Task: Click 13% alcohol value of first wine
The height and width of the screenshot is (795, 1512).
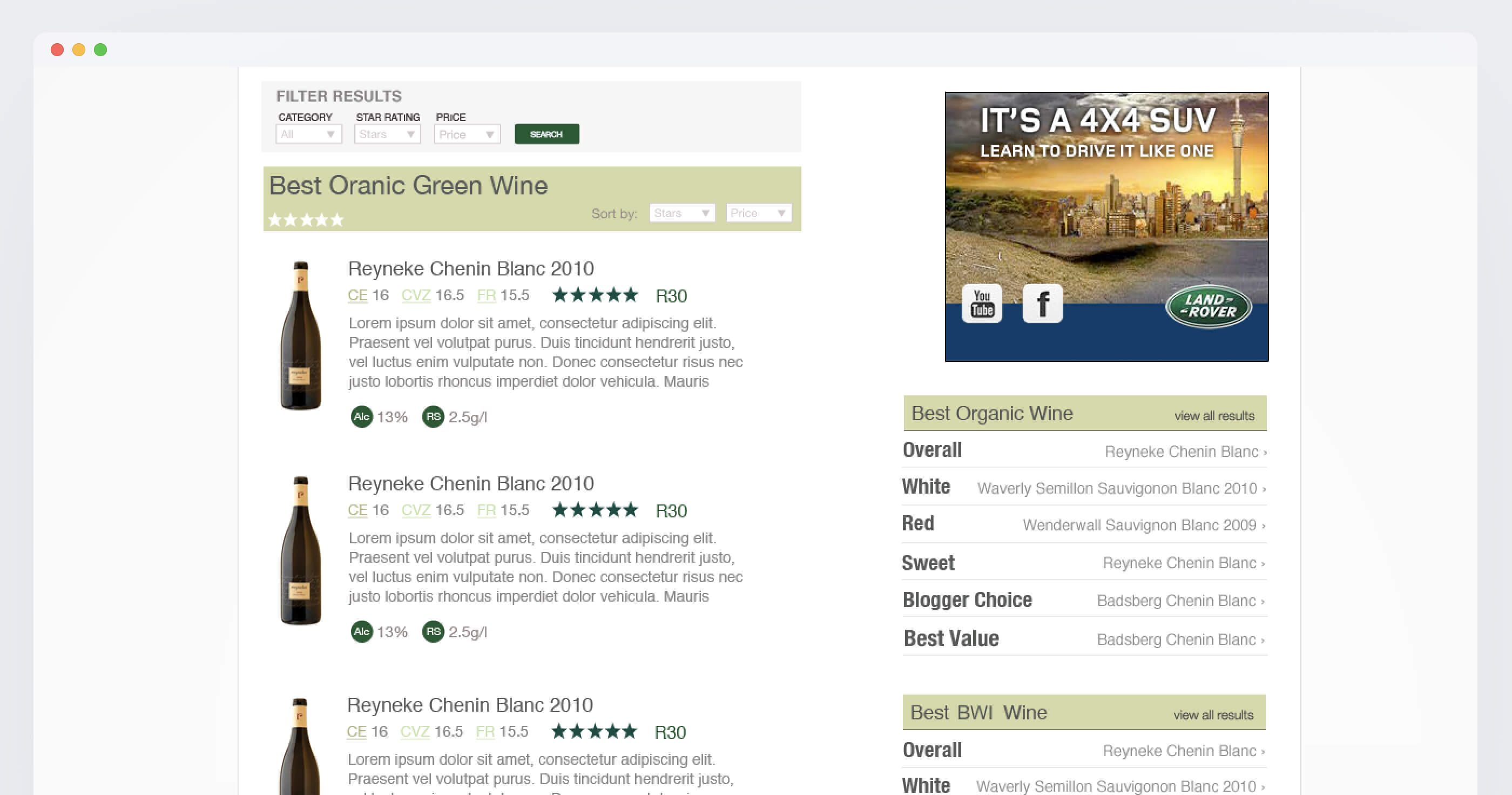Action: click(392, 417)
